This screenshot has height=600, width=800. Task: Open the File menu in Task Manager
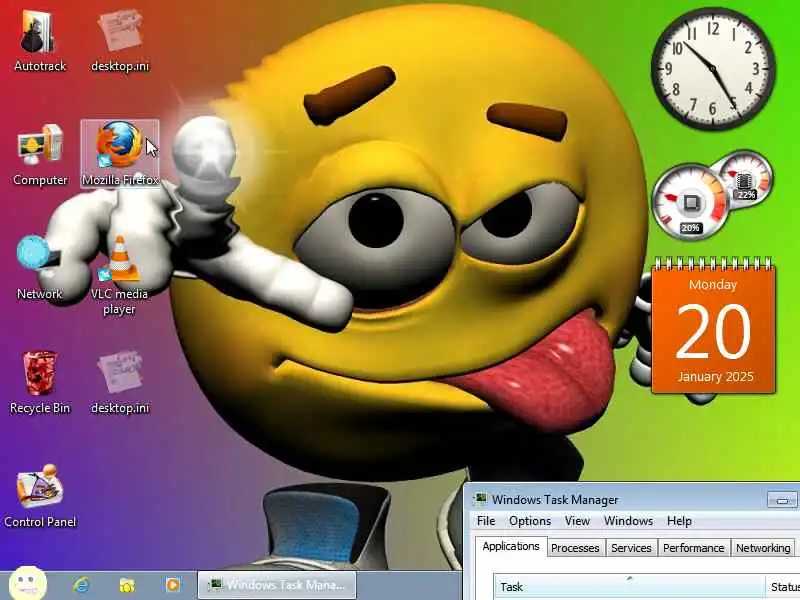click(x=486, y=521)
